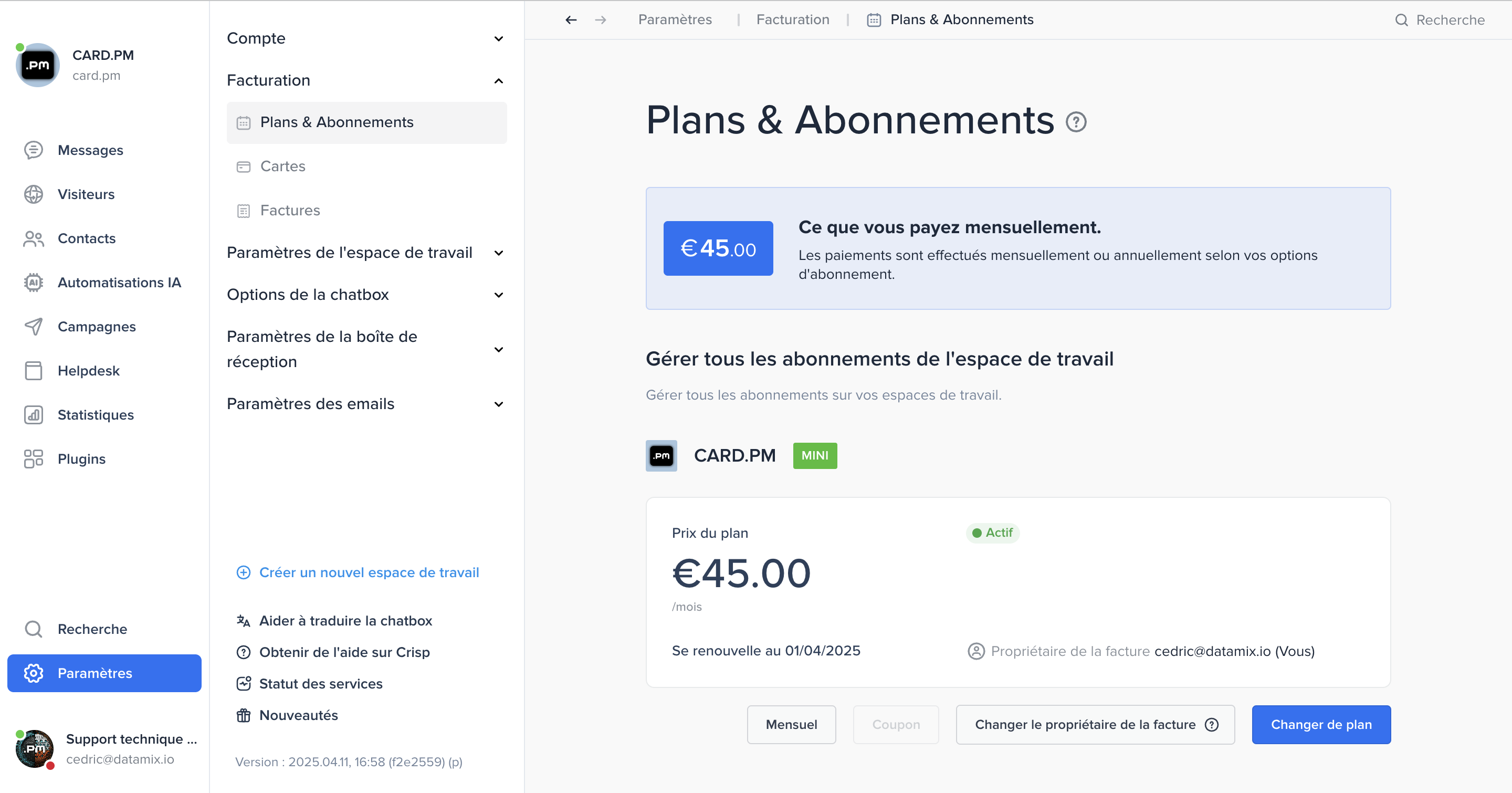The height and width of the screenshot is (793, 1512).
Task: Open Automatisations IA chip icon
Action: coord(34,283)
